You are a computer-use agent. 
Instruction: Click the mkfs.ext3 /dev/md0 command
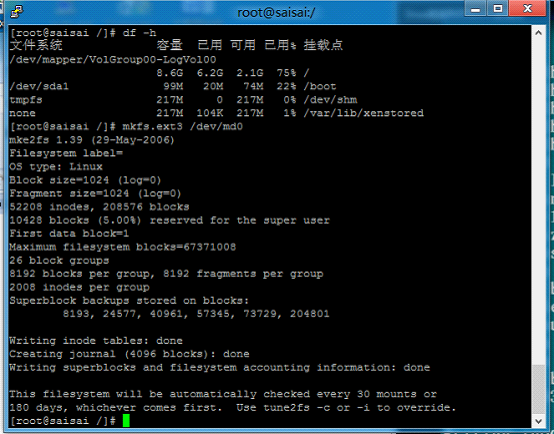pos(183,127)
